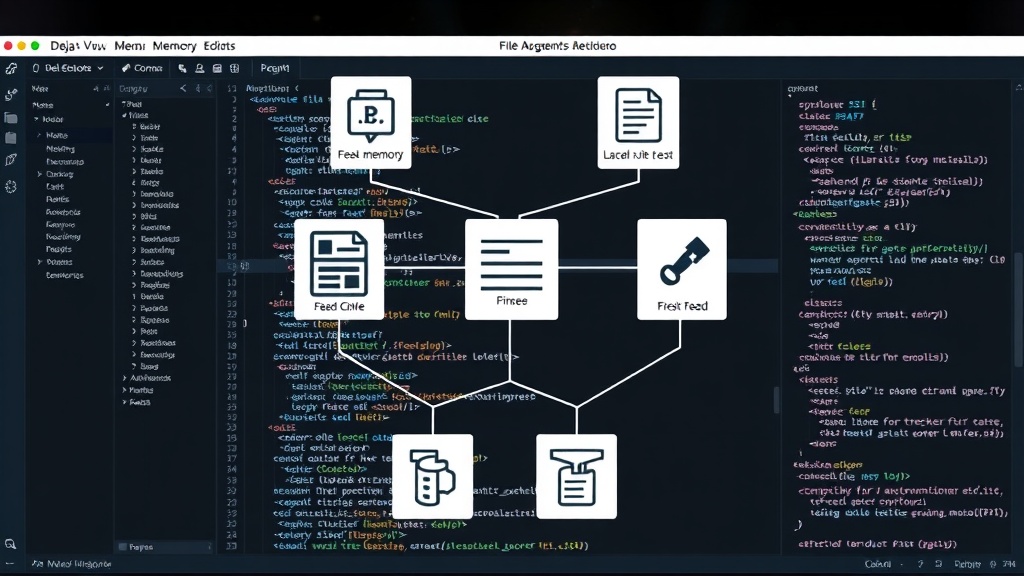Open the Del Ediote dropdown in toolbar

click(x=68, y=68)
